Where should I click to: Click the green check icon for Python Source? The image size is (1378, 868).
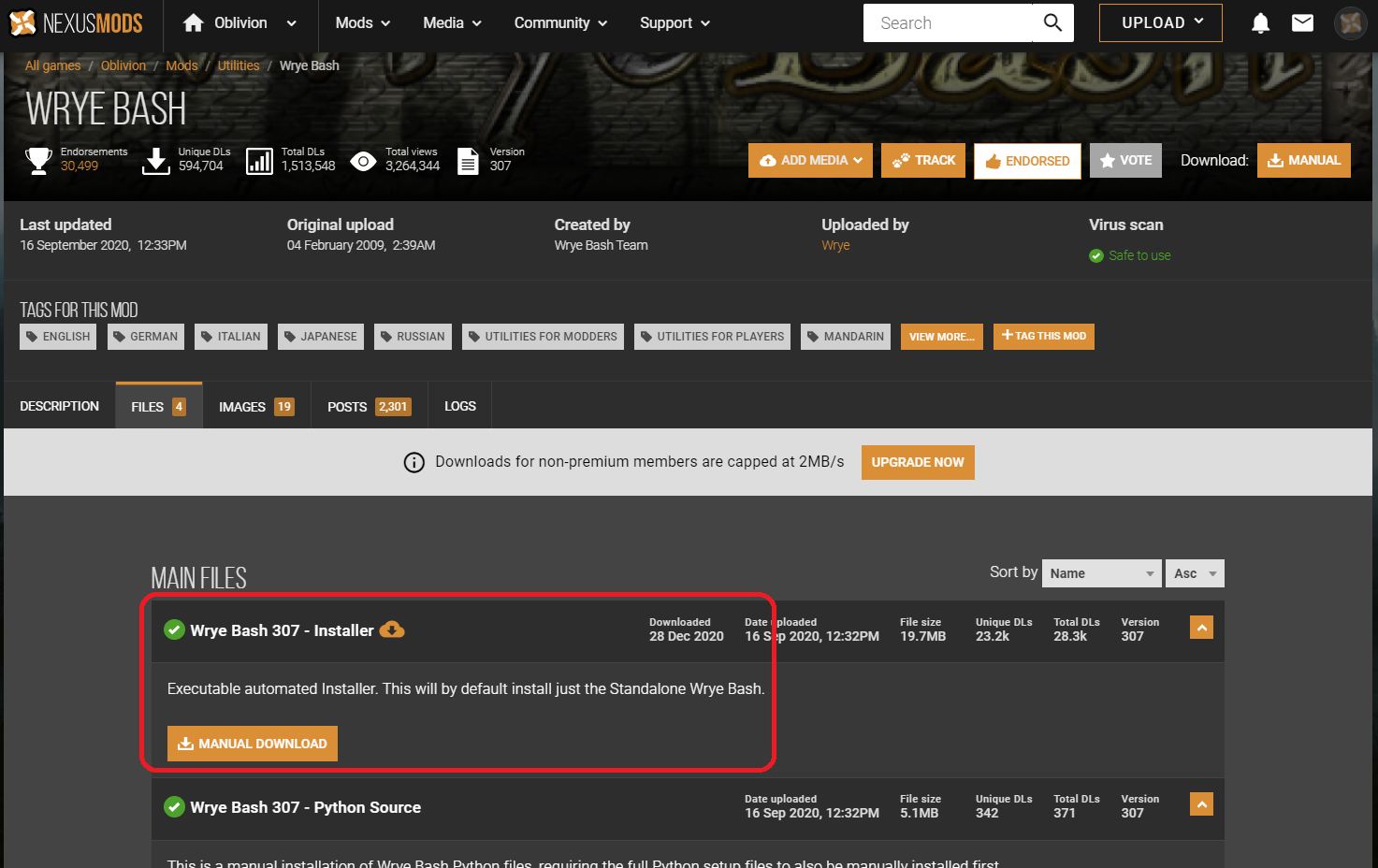pyautogui.click(x=174, y=806)
